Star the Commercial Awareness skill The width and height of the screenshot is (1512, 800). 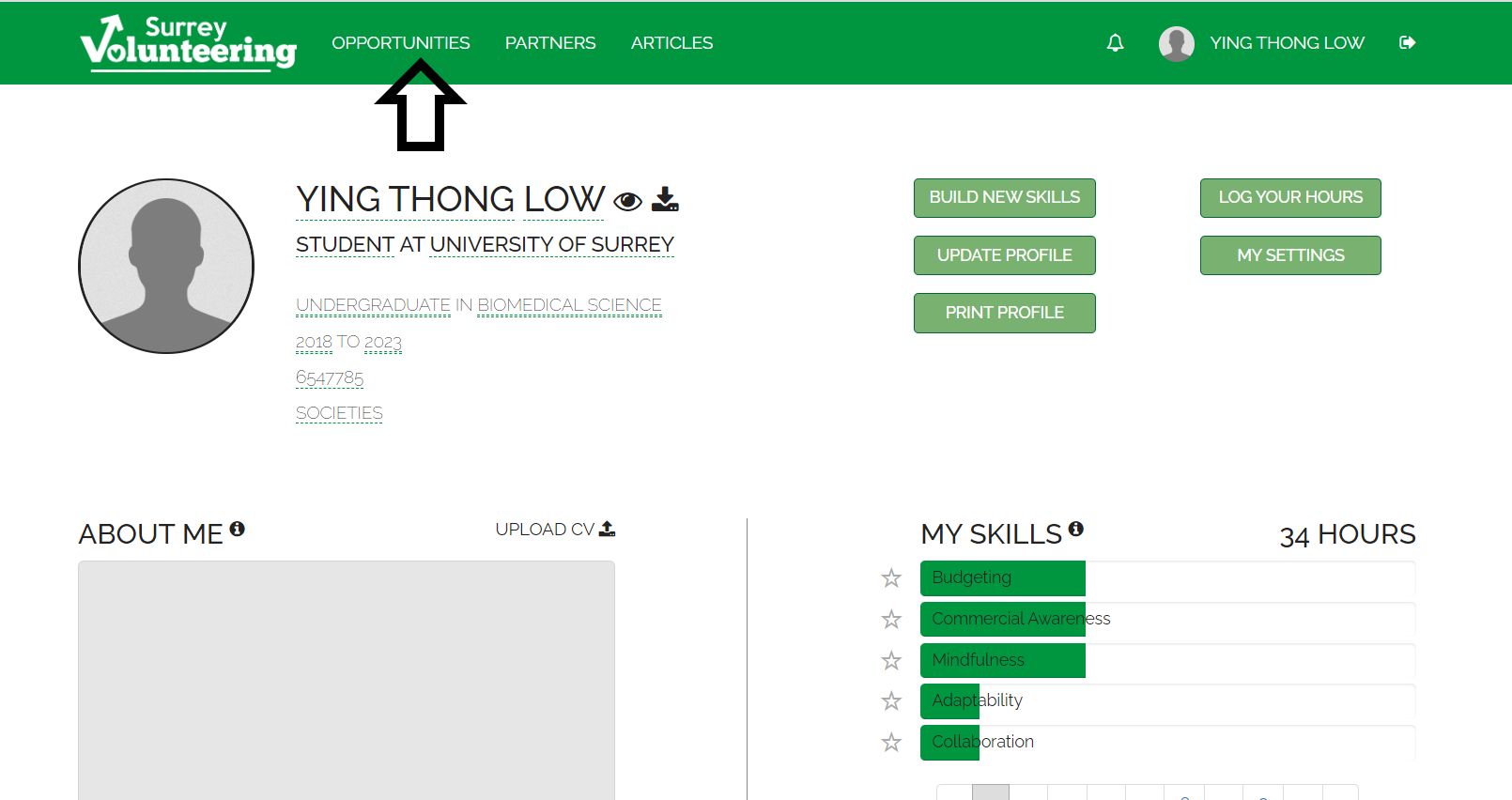891,620
